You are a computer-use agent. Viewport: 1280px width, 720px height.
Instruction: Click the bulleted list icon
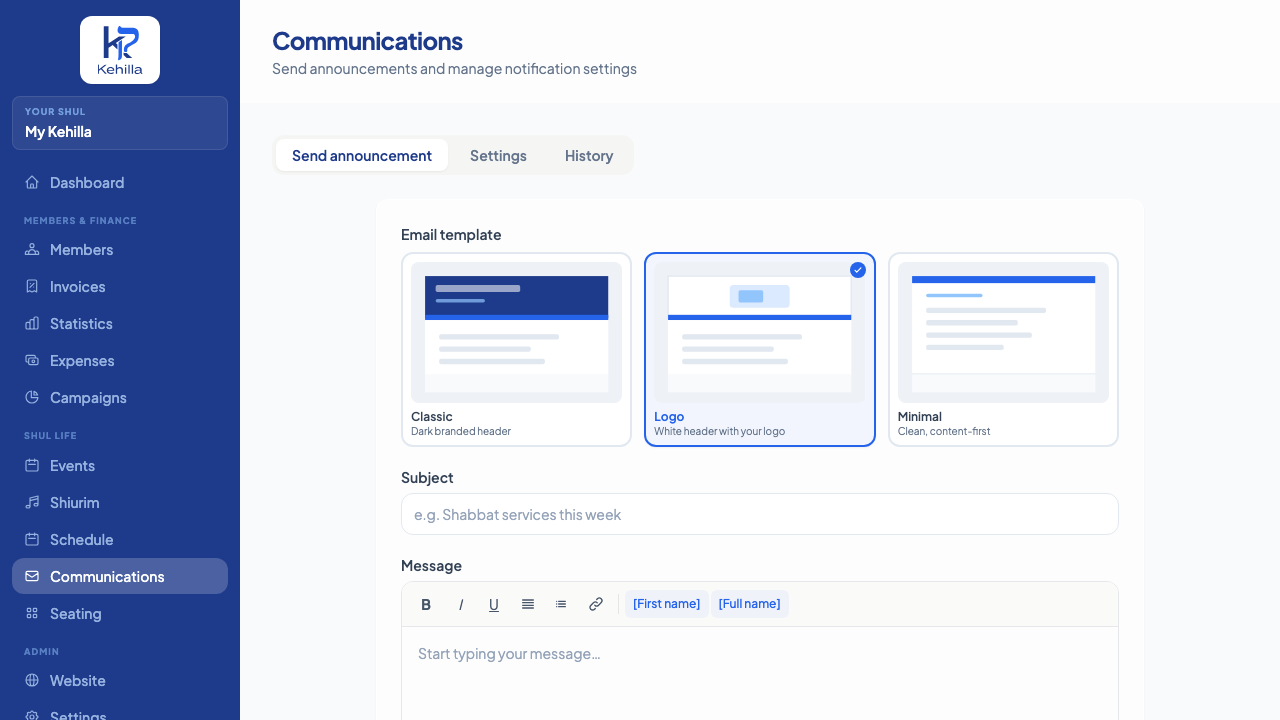tap(561, 604)
